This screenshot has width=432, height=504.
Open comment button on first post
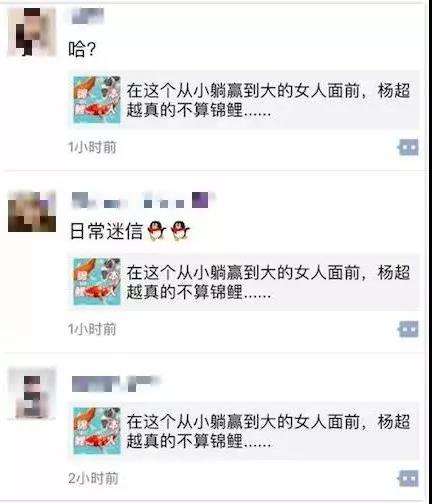tap(409, 147)
